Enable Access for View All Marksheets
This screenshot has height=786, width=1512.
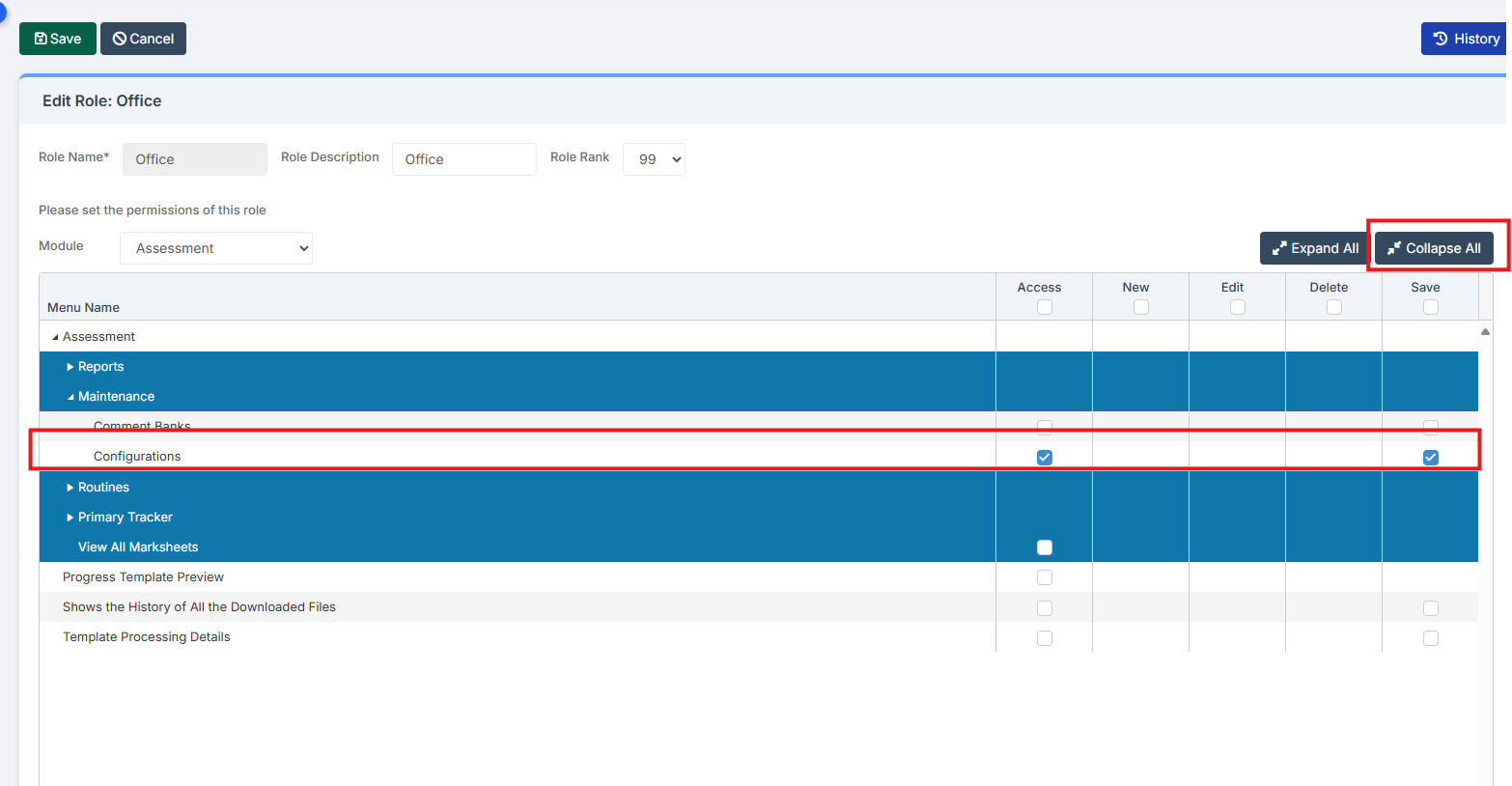tap(1044, 547)
